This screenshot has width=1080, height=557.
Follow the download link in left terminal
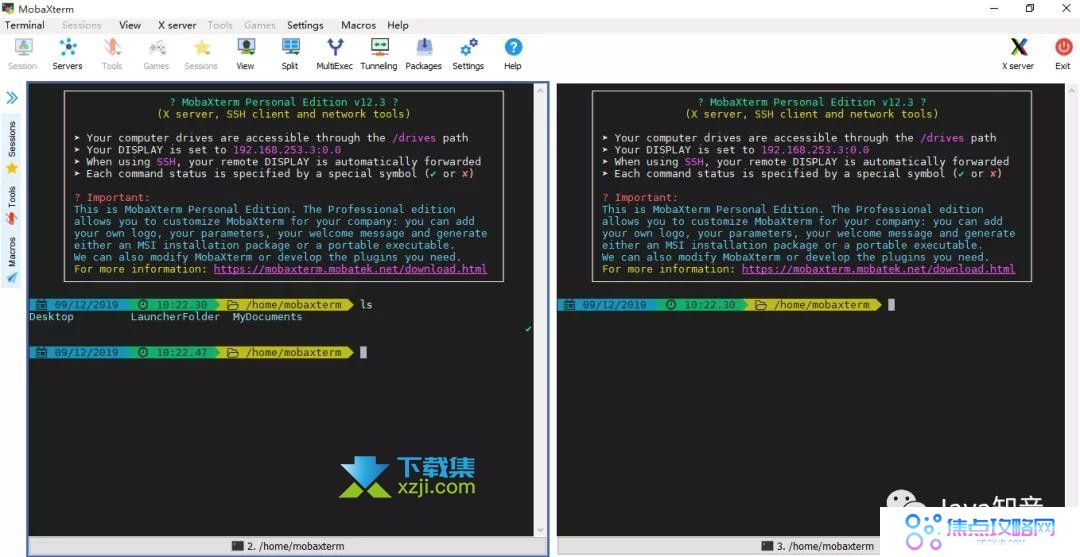(350, 269)
